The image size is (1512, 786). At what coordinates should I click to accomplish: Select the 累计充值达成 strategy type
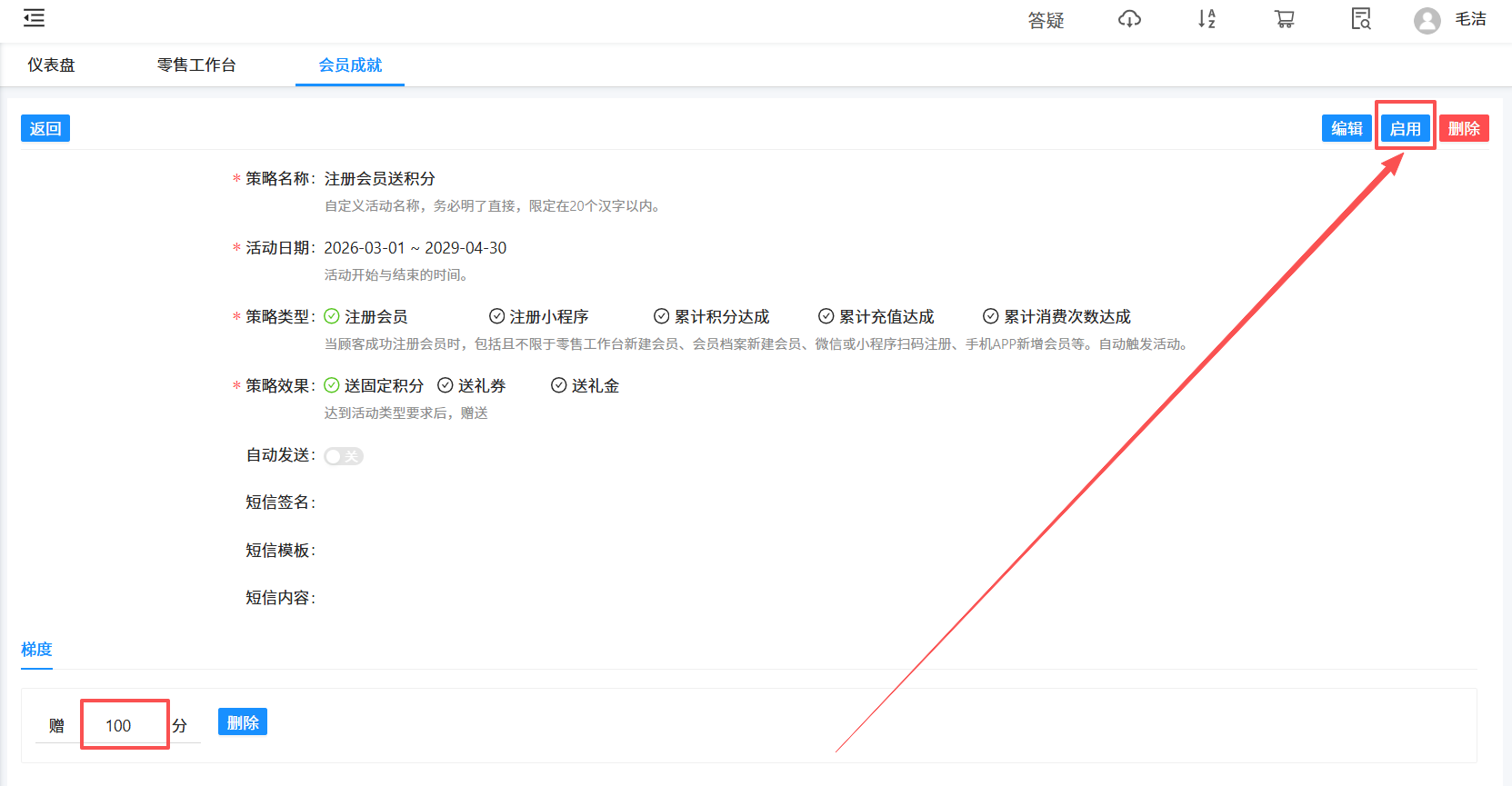876,316
